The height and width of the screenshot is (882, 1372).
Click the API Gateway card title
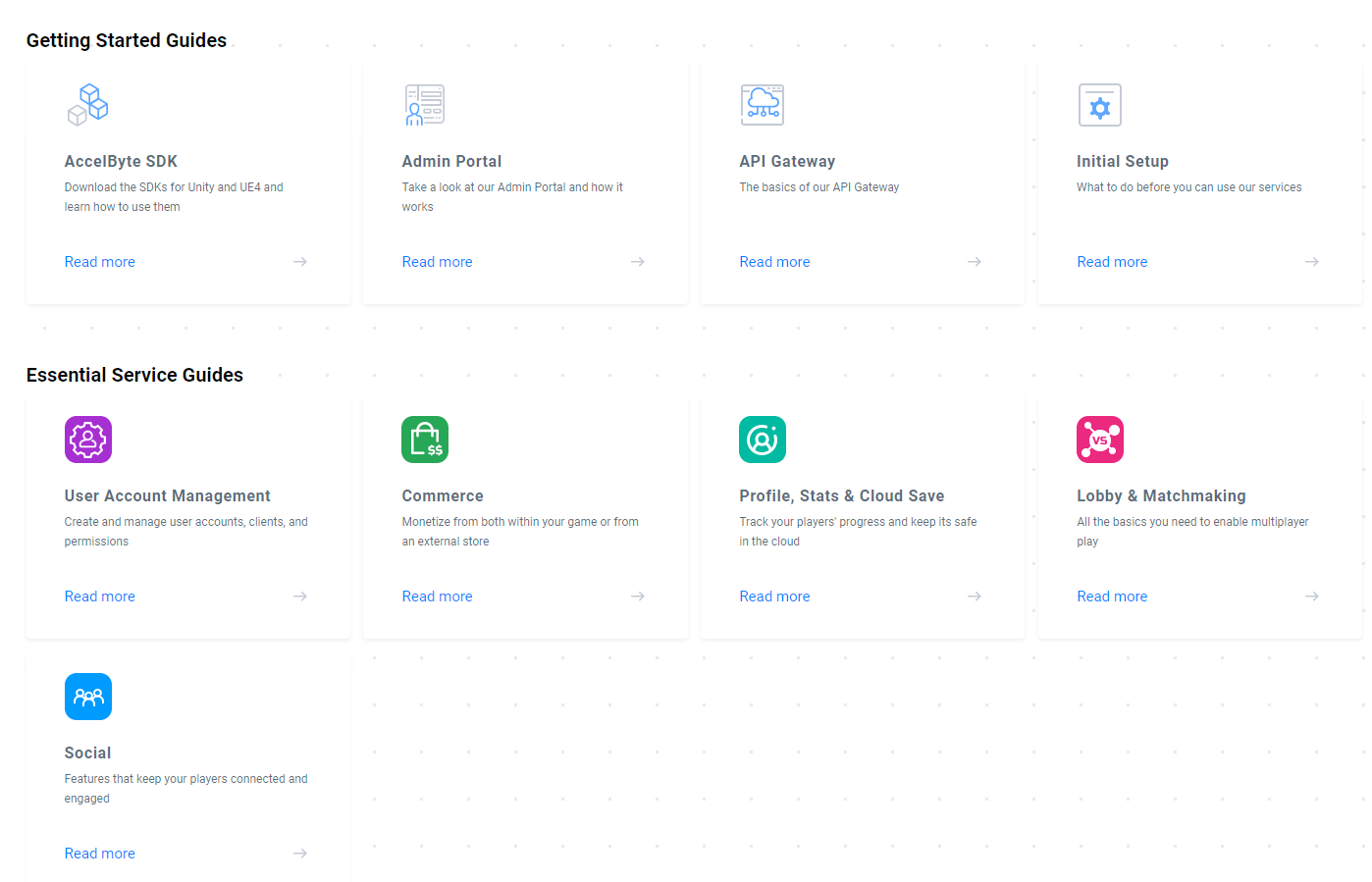787,162
